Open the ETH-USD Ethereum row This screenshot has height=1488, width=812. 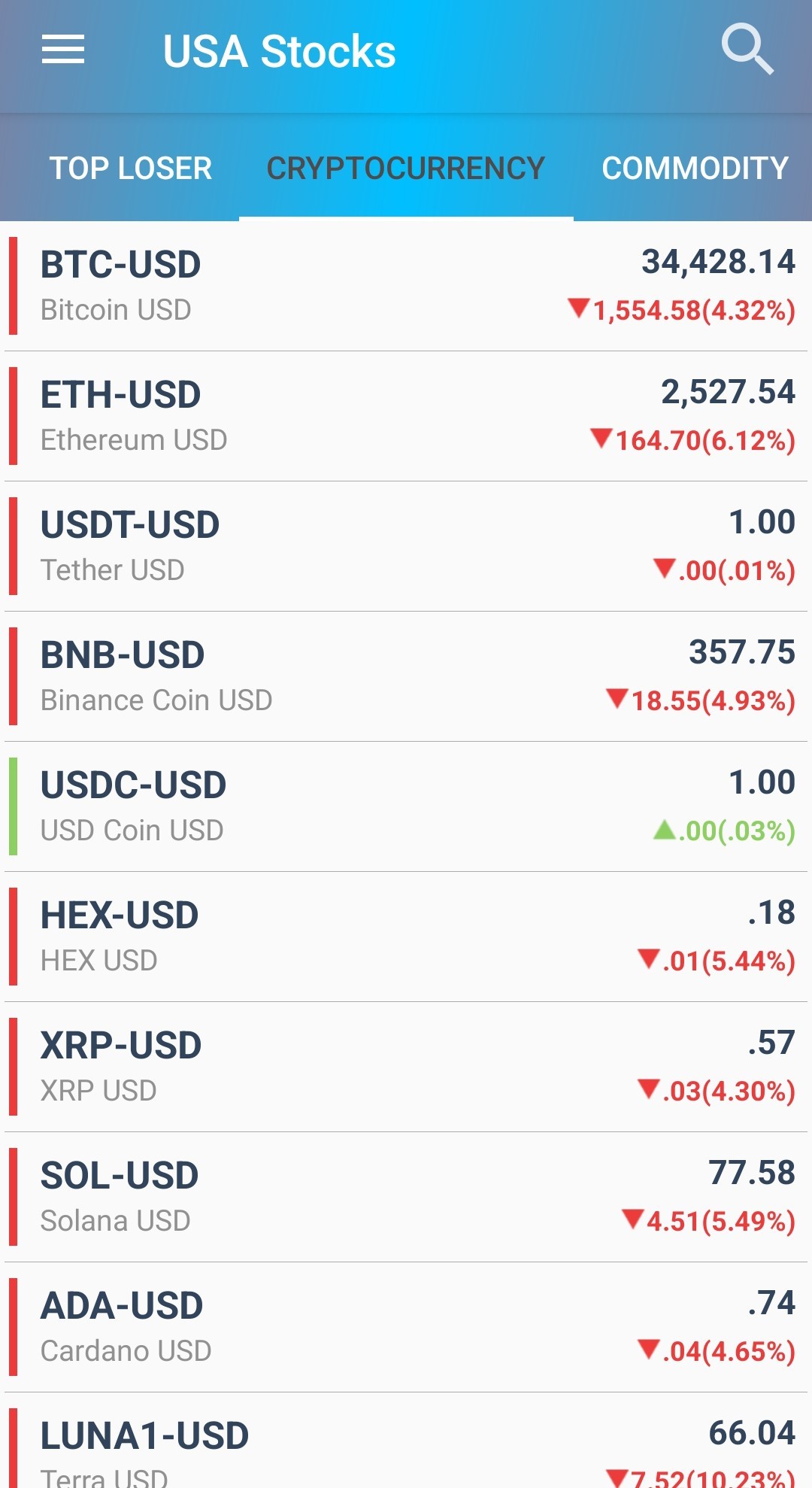[x=406, y=416]
